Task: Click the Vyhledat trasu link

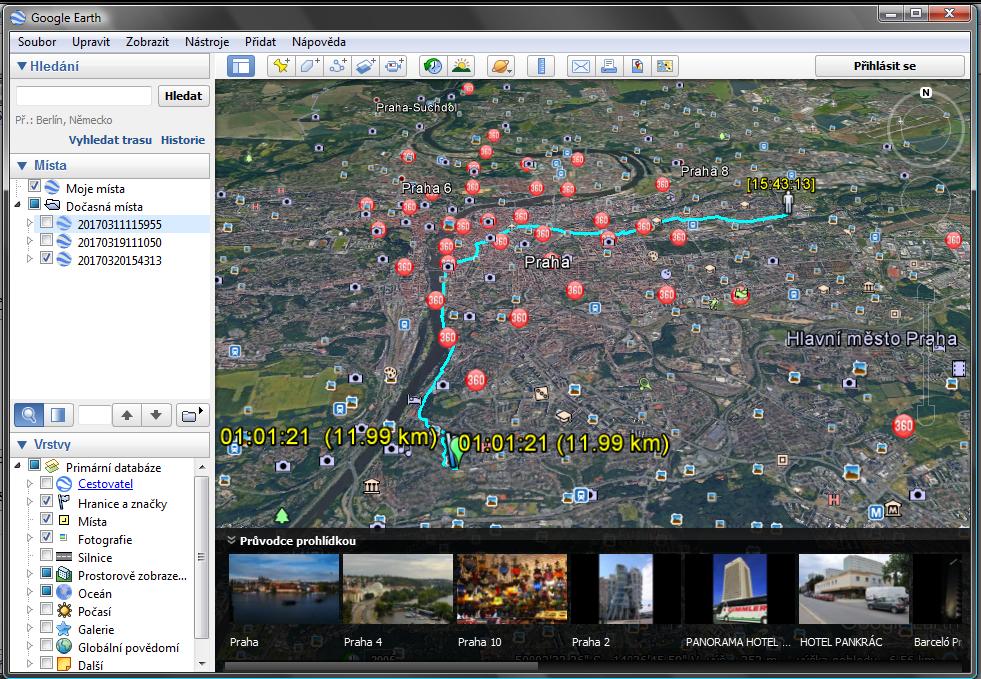Action: [x=110, y=140]
